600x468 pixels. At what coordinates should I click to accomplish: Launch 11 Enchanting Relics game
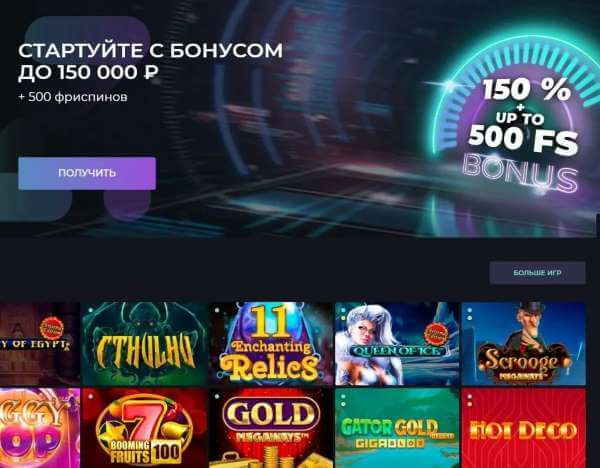271,344
